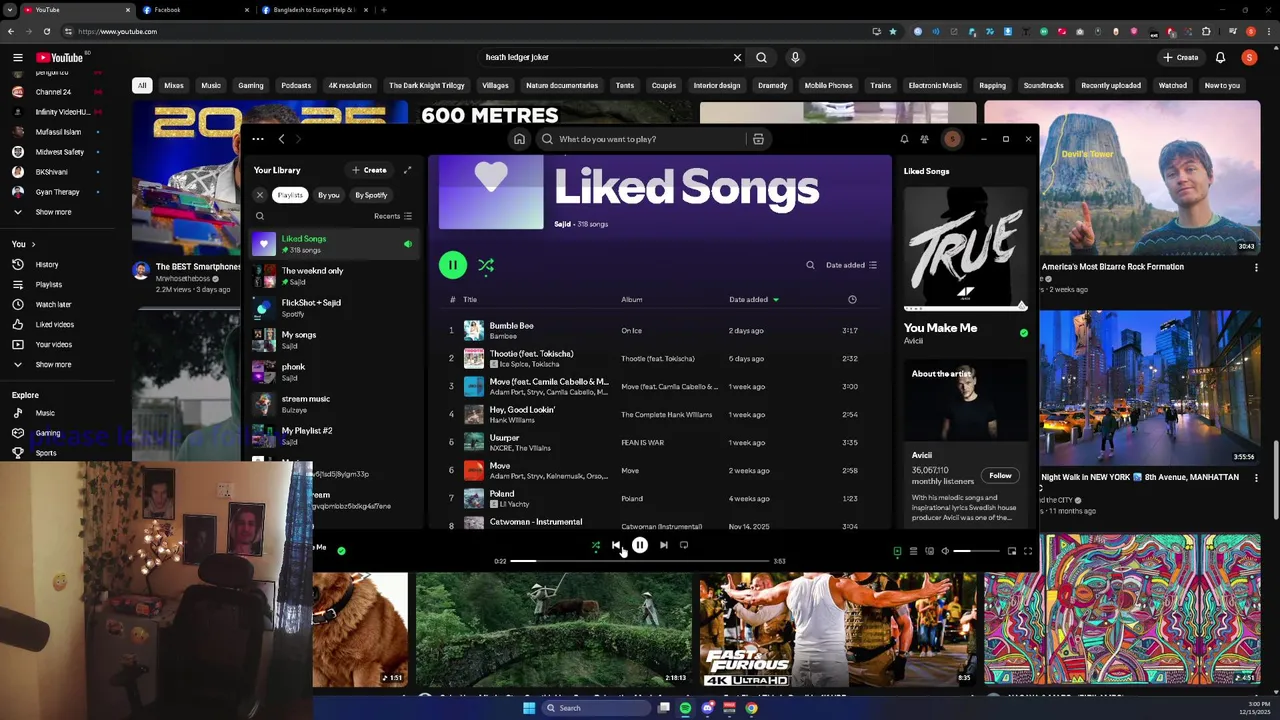Open Windows Start button on taskbar
Image resolution: width=1280 pixels, height=720 pixels.
(529, 708)
